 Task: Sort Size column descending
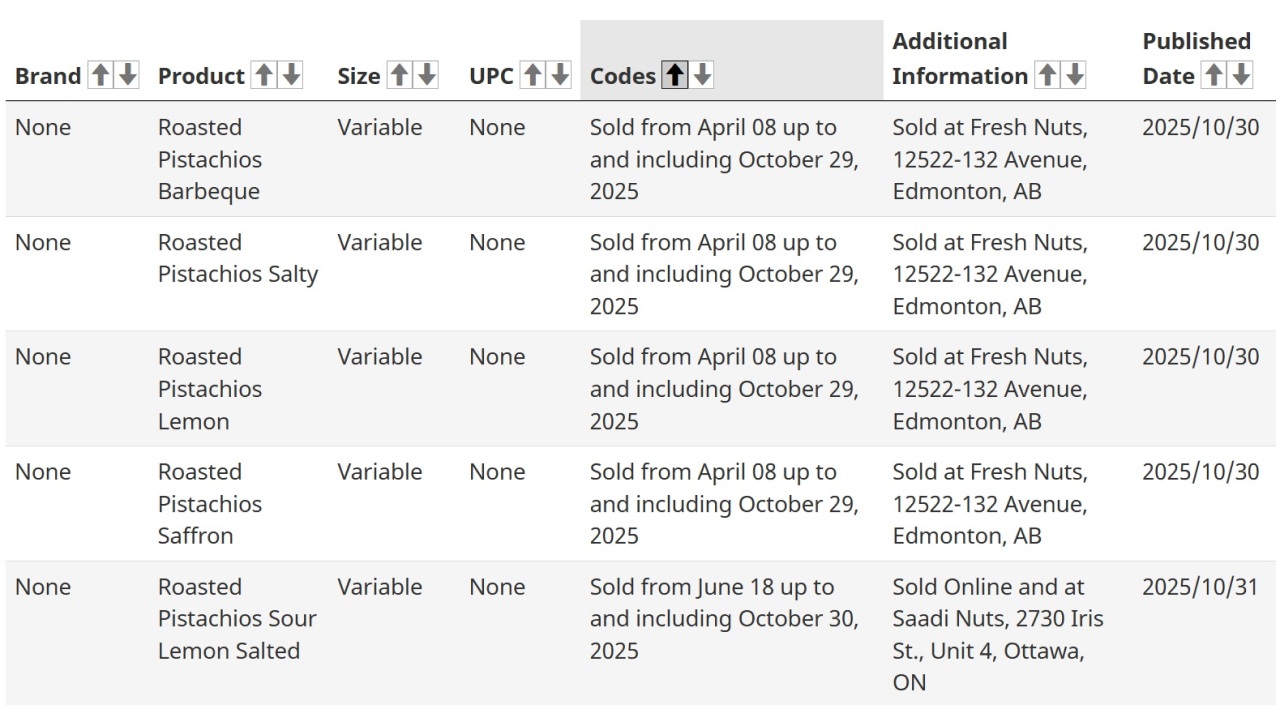click(427, 75)
